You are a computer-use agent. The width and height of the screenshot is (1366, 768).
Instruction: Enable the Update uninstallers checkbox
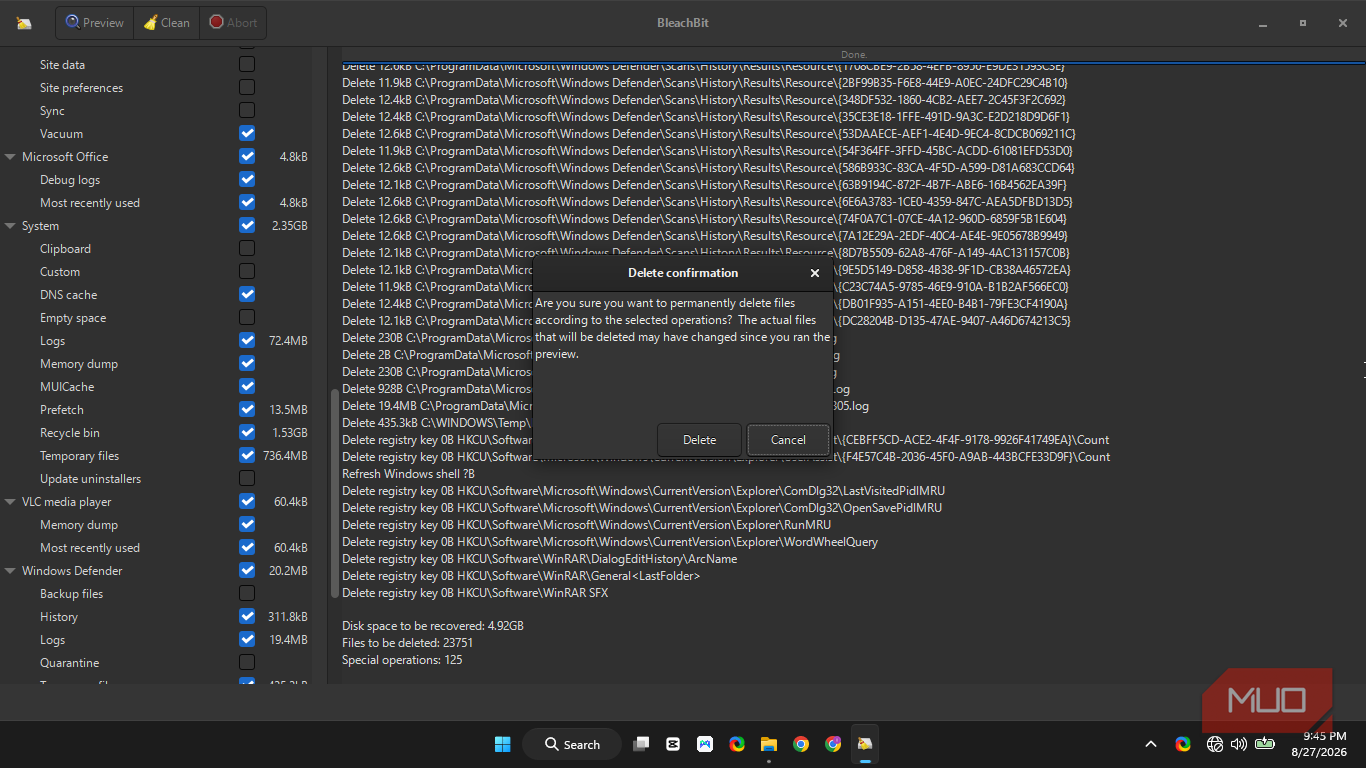pyautogui.click(x=247, y=479)
